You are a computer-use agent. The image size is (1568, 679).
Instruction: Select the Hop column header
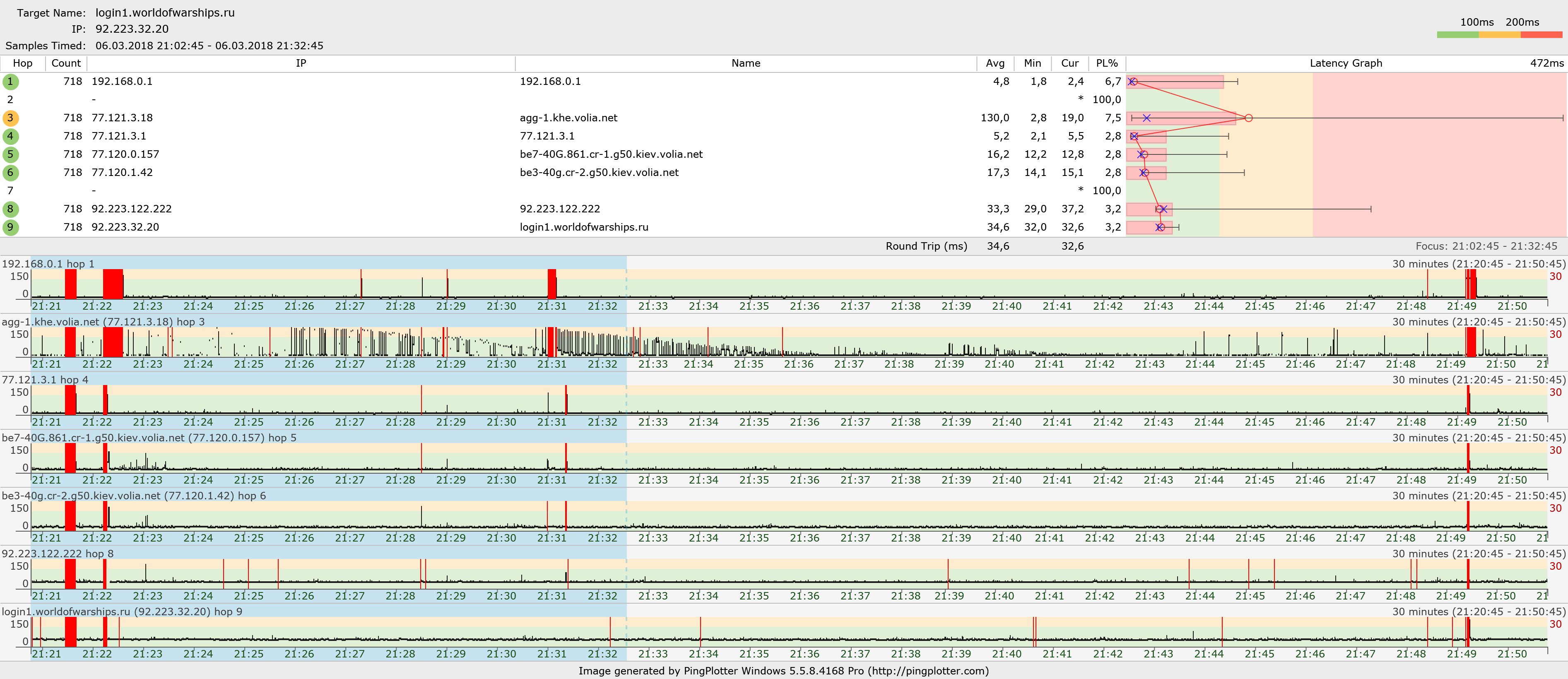point(22,63)
